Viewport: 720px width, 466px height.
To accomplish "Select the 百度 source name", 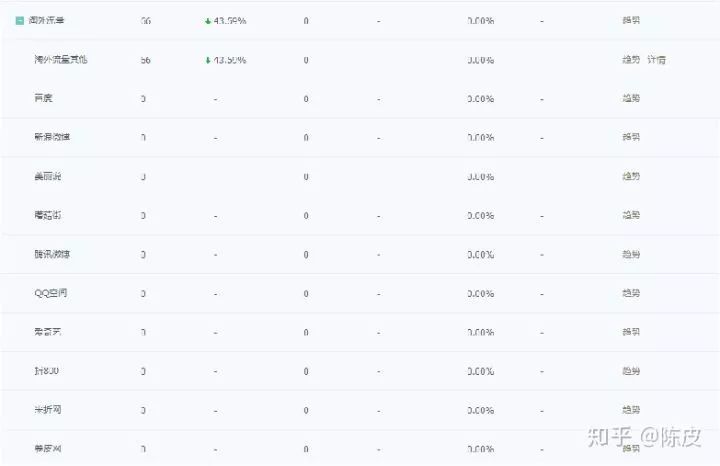I will [x=43, y=98].
